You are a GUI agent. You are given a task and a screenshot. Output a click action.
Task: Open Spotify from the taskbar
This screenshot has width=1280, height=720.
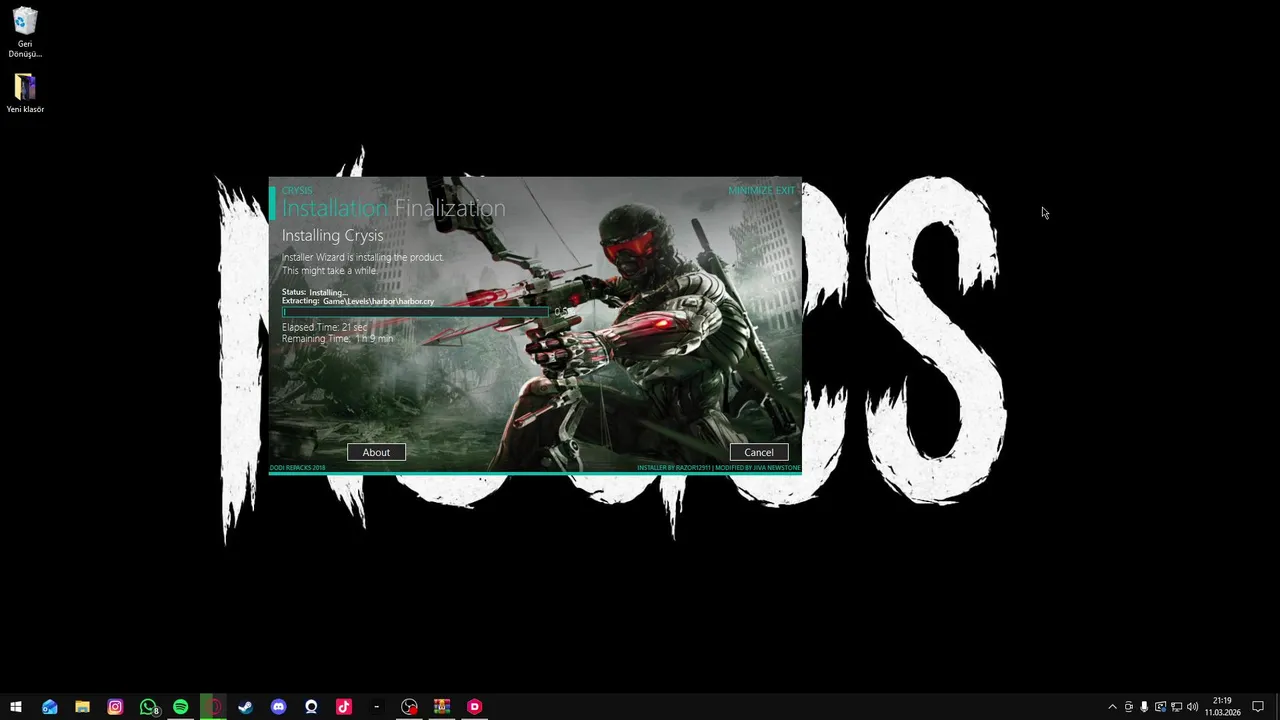(180, 707)
